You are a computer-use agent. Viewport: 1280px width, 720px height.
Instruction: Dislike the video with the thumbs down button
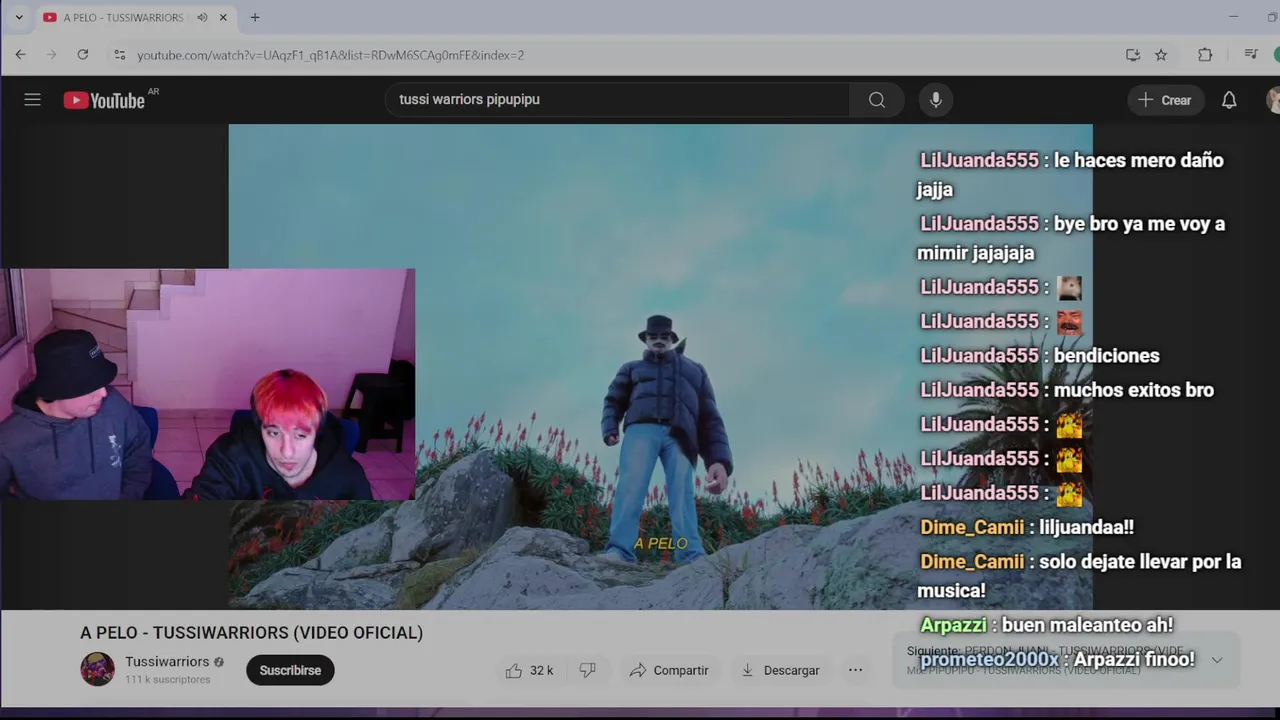click(588, 670)
